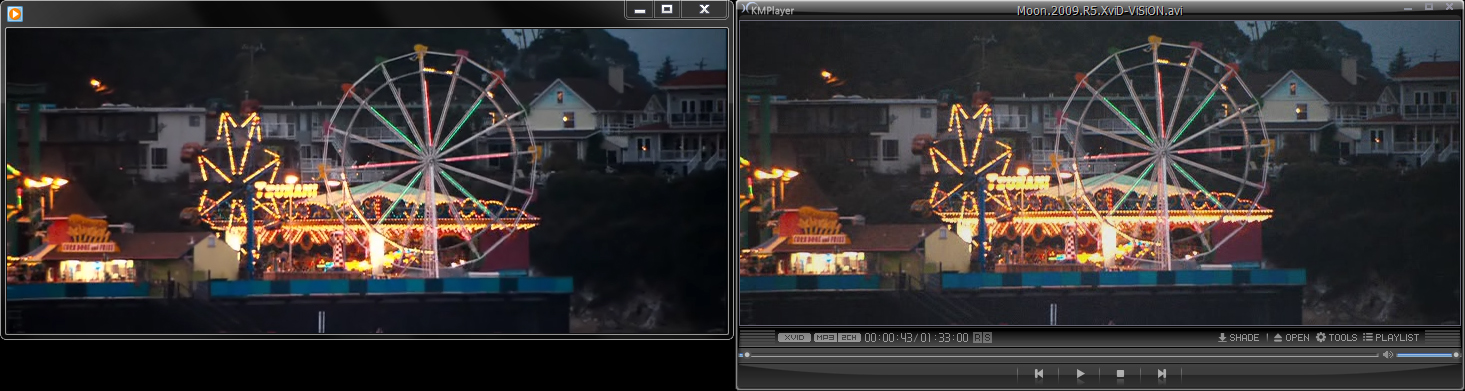Screen dimensions: 1465x391
Task: Click the seek bar to jump ahead
Action: [x=1060, y=354]
